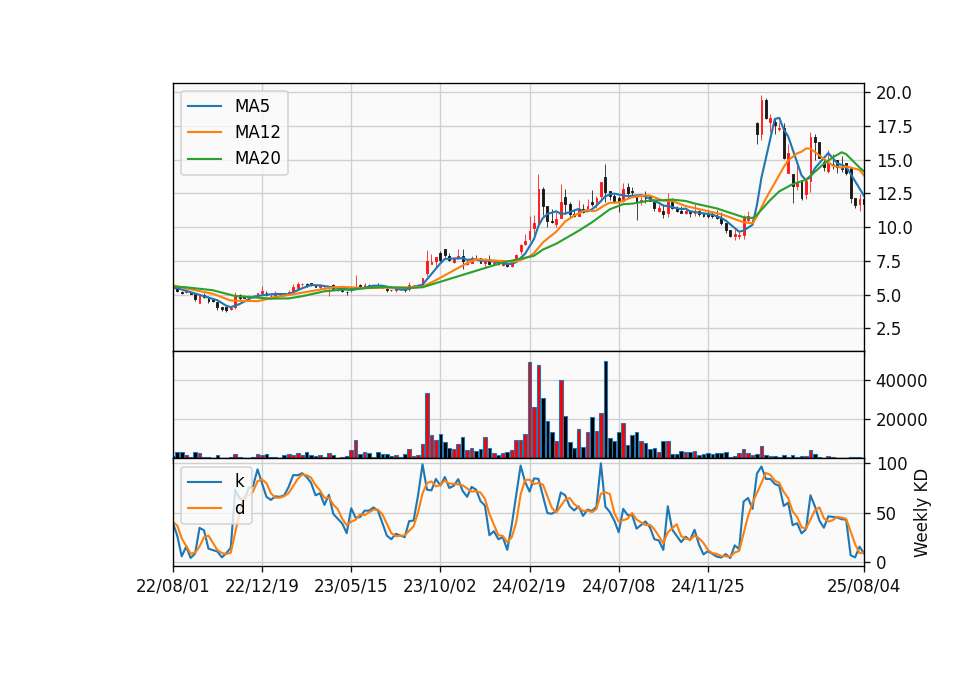Screen dimensions: 960x690
Task: Click the 20000 volume axis label
Action: tap(901, 420)
